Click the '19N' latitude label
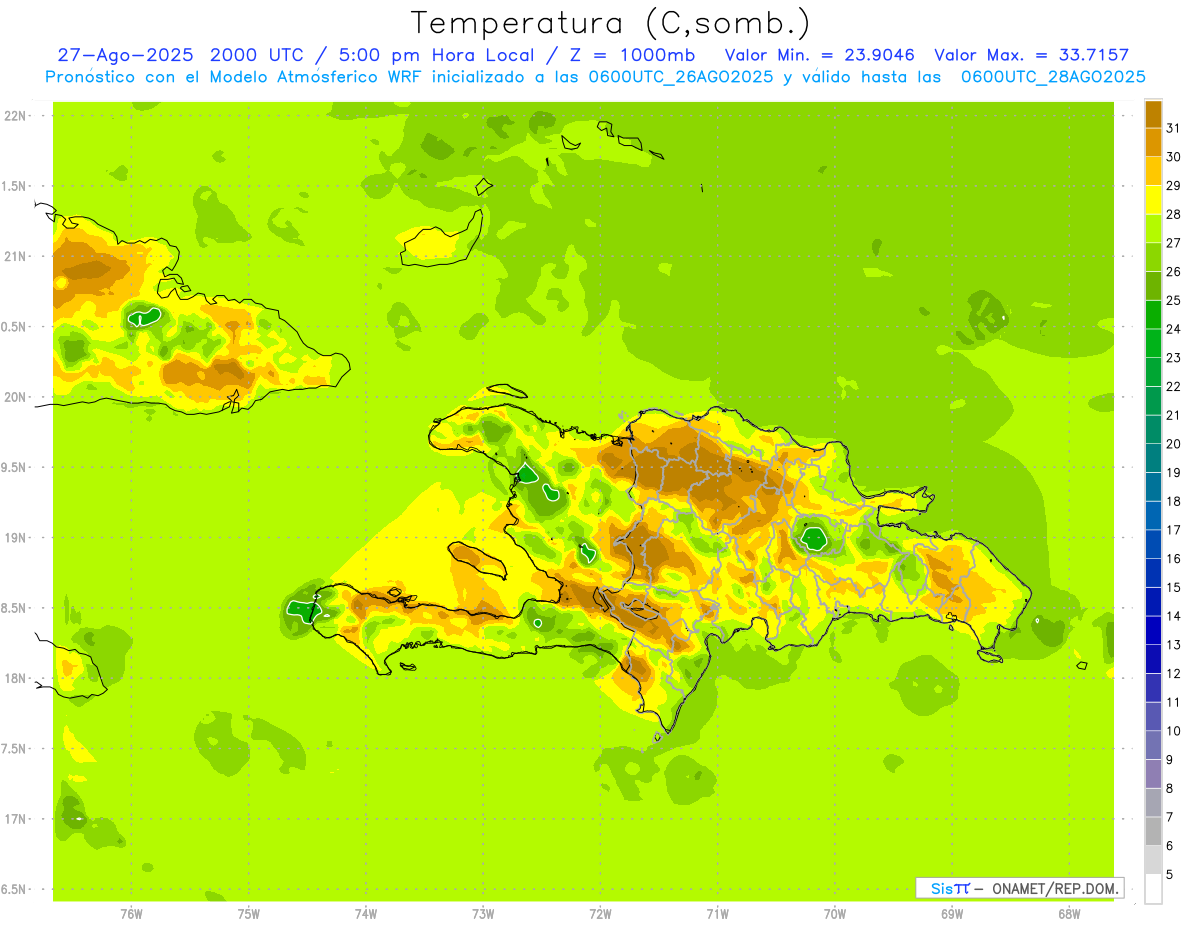The width and height of the screenshot is (1200, 927). tap(15, 538)
